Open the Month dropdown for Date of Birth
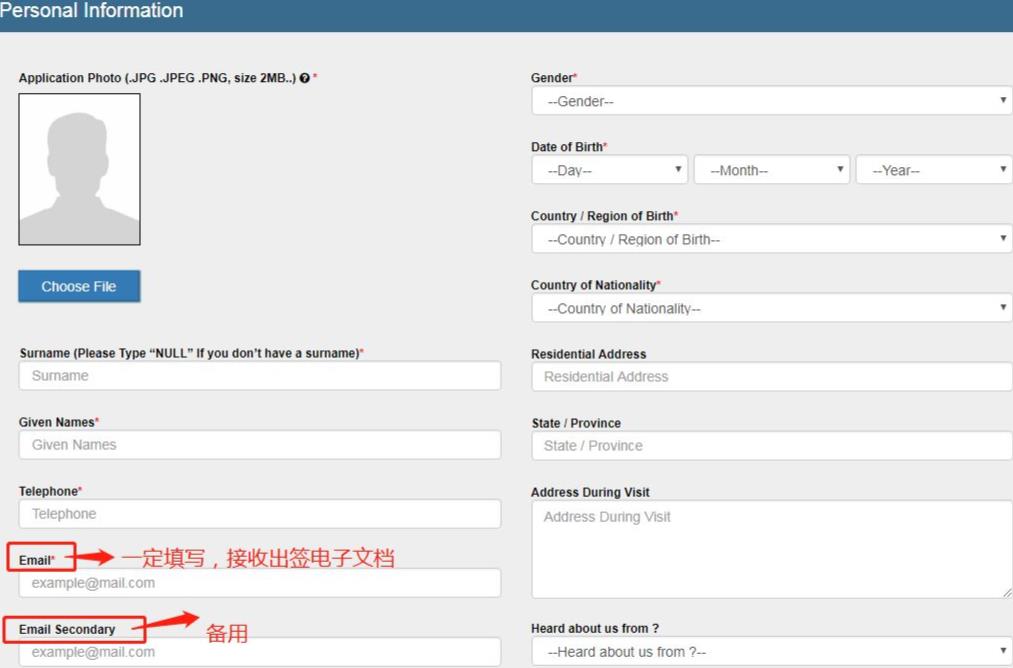Screen dimensions: 1013x668 tap(771, 170)
